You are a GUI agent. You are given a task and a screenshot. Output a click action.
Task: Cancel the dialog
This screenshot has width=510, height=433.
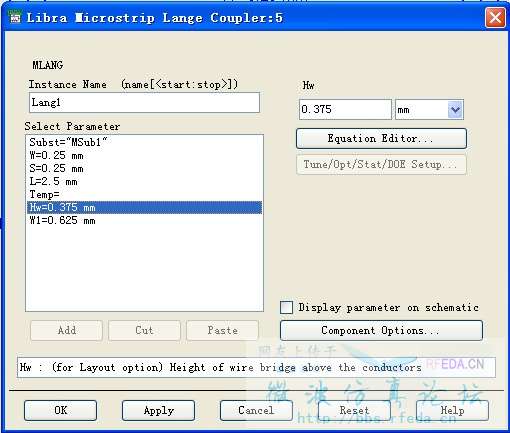pyautogui.click(x=256, y=410)
